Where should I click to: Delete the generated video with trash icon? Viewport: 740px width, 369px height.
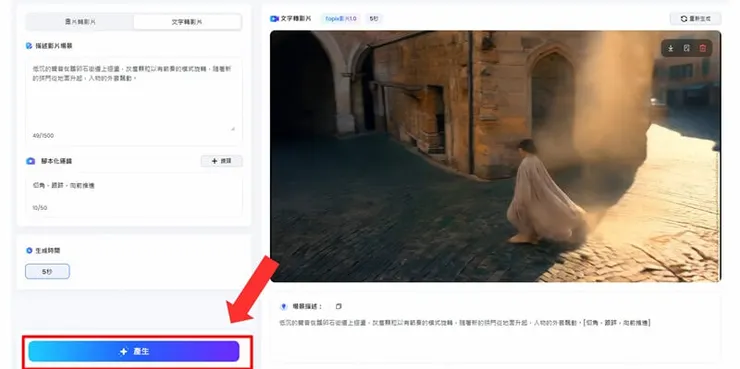click(x=703, y=48)
